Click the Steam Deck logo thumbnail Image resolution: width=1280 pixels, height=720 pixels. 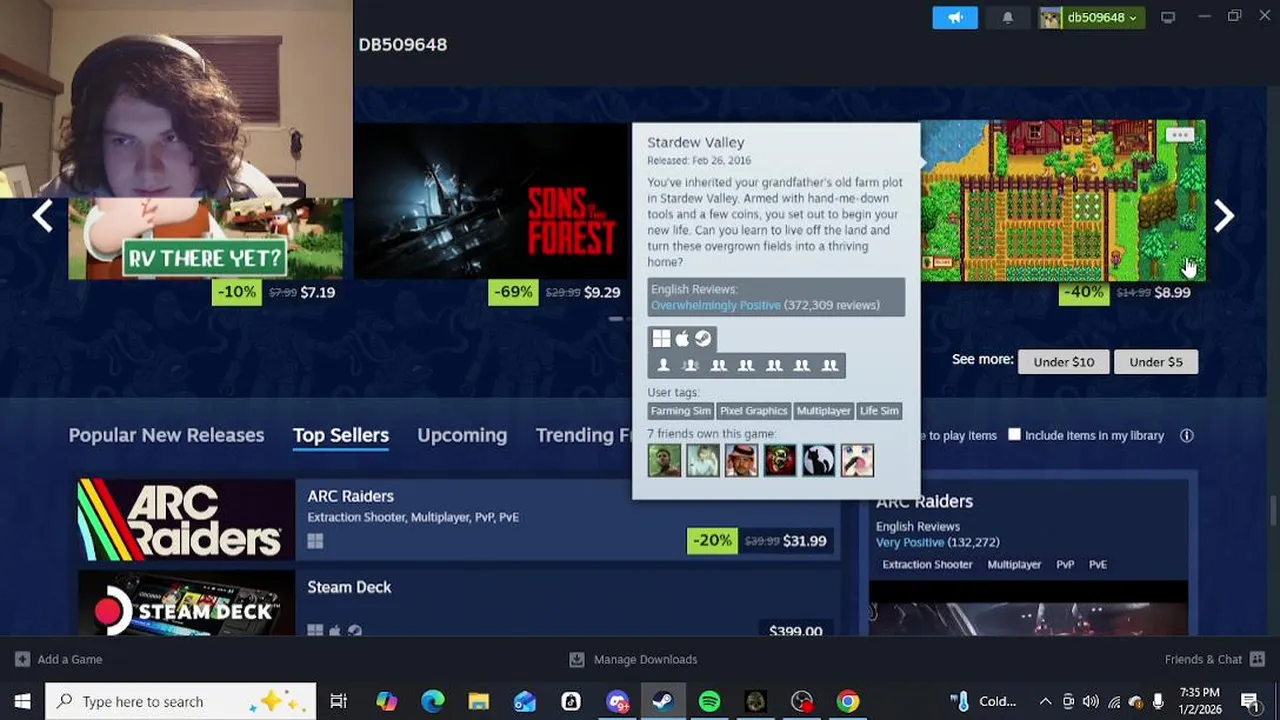tap(186, 603)
